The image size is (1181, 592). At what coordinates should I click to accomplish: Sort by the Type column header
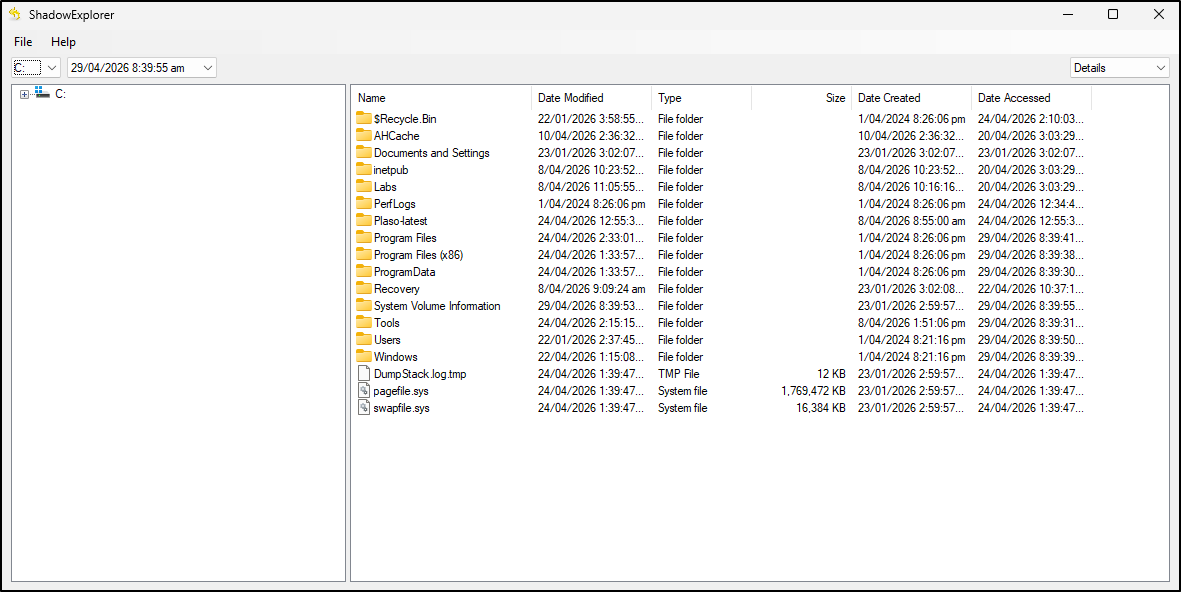(x=701, y=98)
